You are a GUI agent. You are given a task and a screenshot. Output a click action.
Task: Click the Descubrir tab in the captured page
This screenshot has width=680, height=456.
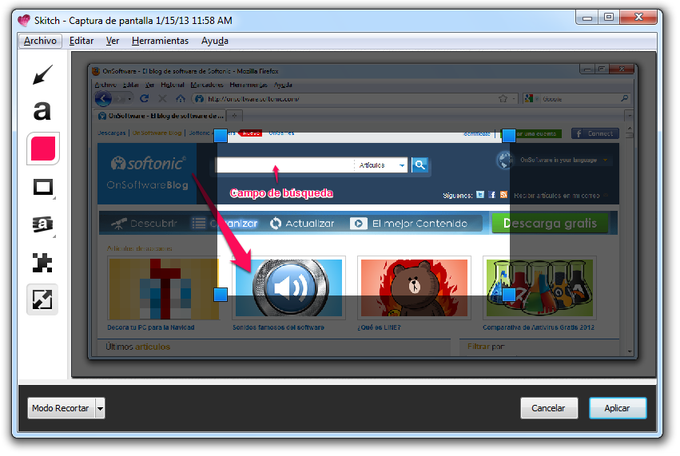[x=144, y=223]
